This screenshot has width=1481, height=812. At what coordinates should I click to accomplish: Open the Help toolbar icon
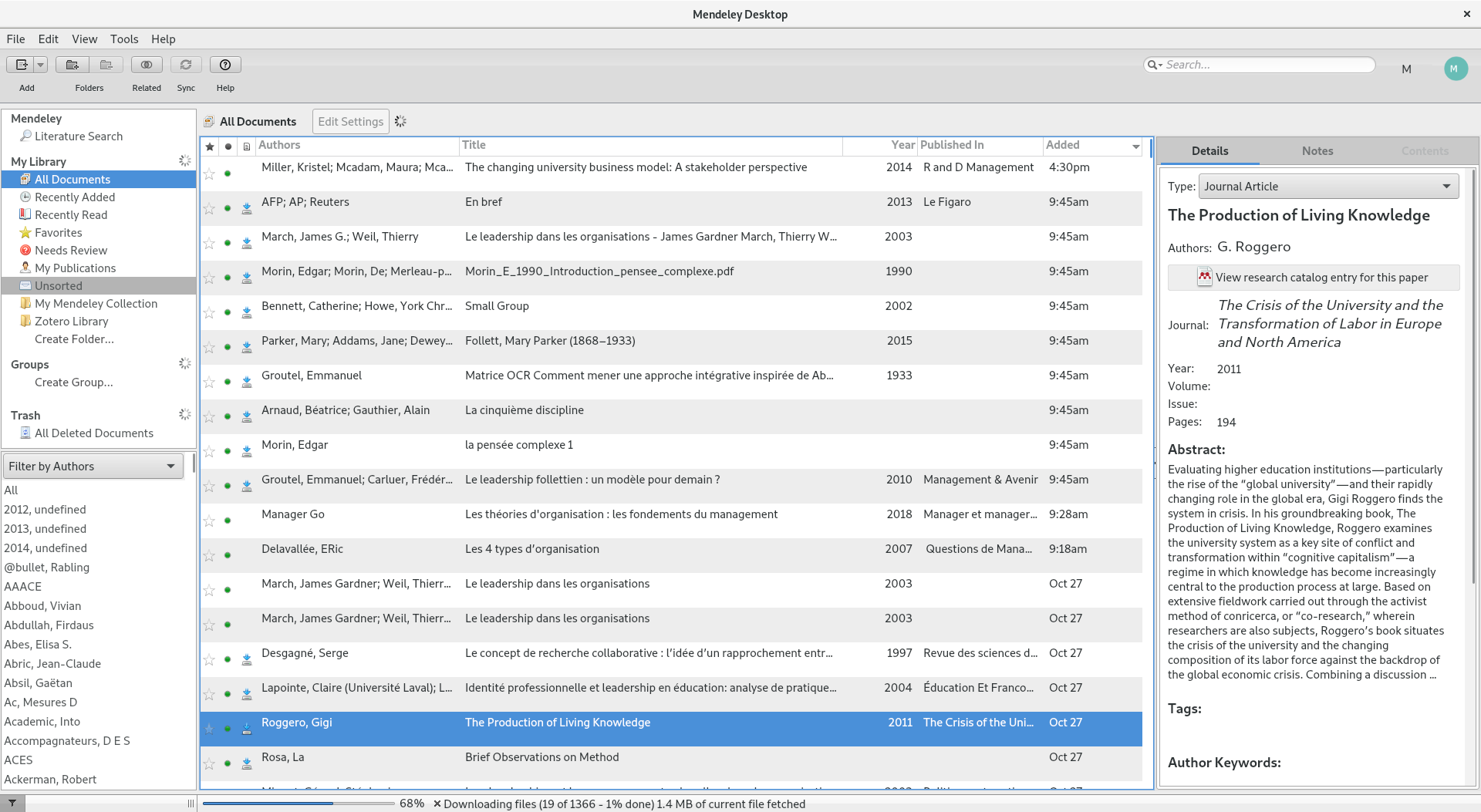(x=225, y=65)
